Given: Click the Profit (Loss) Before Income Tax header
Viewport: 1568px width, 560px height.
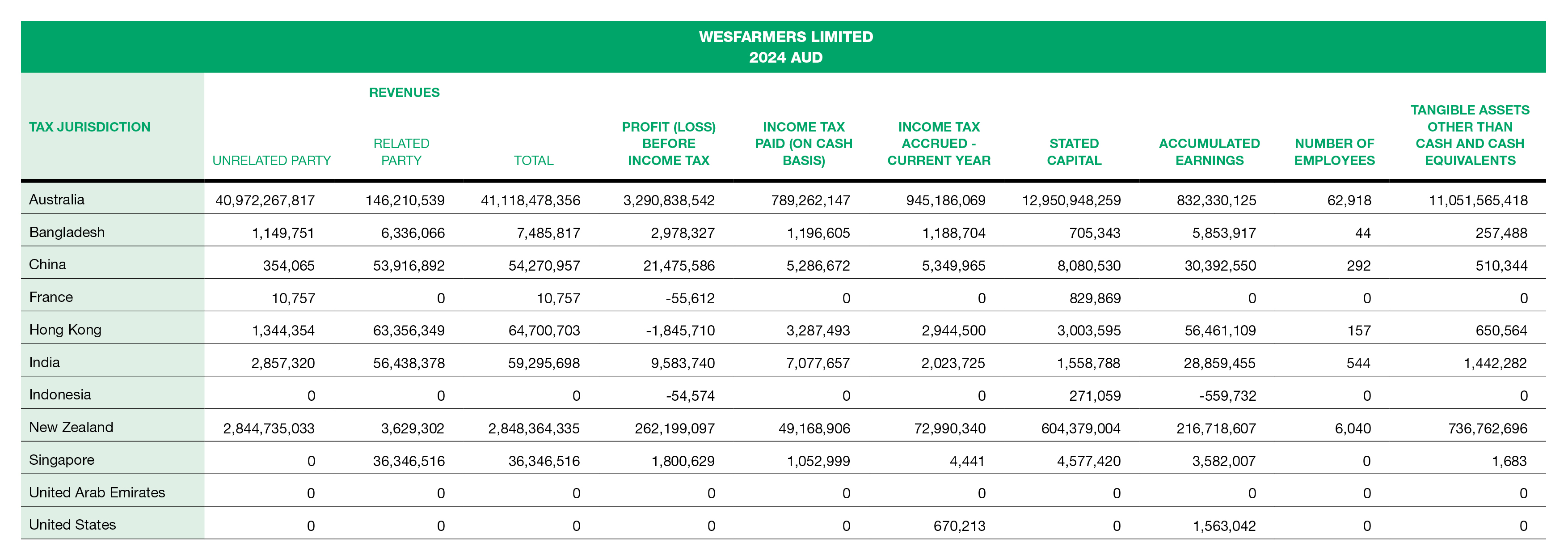Looking at the screenshot, I should click(x=668, y=144).
